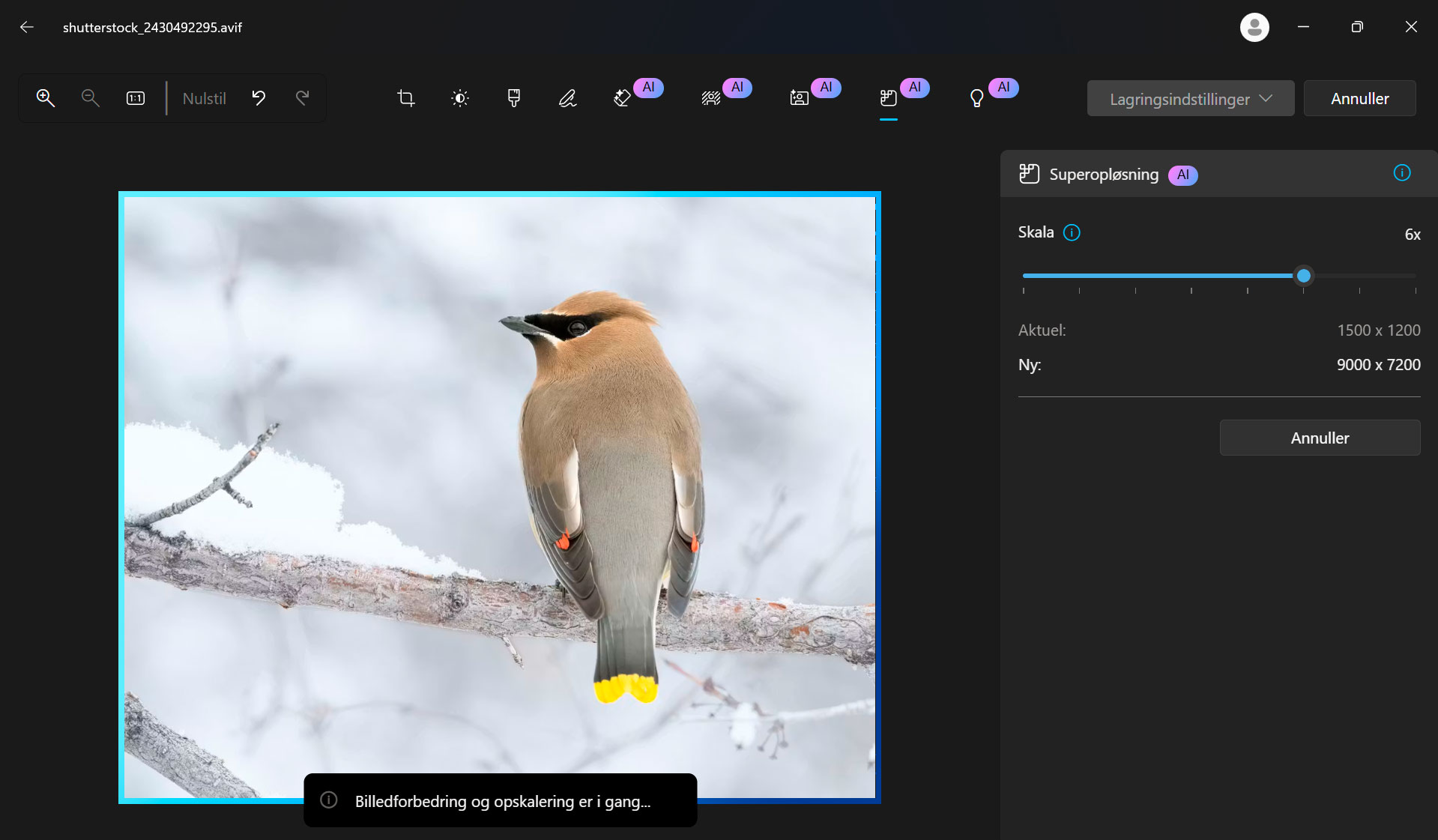This screenshot has height=840, width=1438.
Task: Select the markup pen tool
Action: click(568, 98)
